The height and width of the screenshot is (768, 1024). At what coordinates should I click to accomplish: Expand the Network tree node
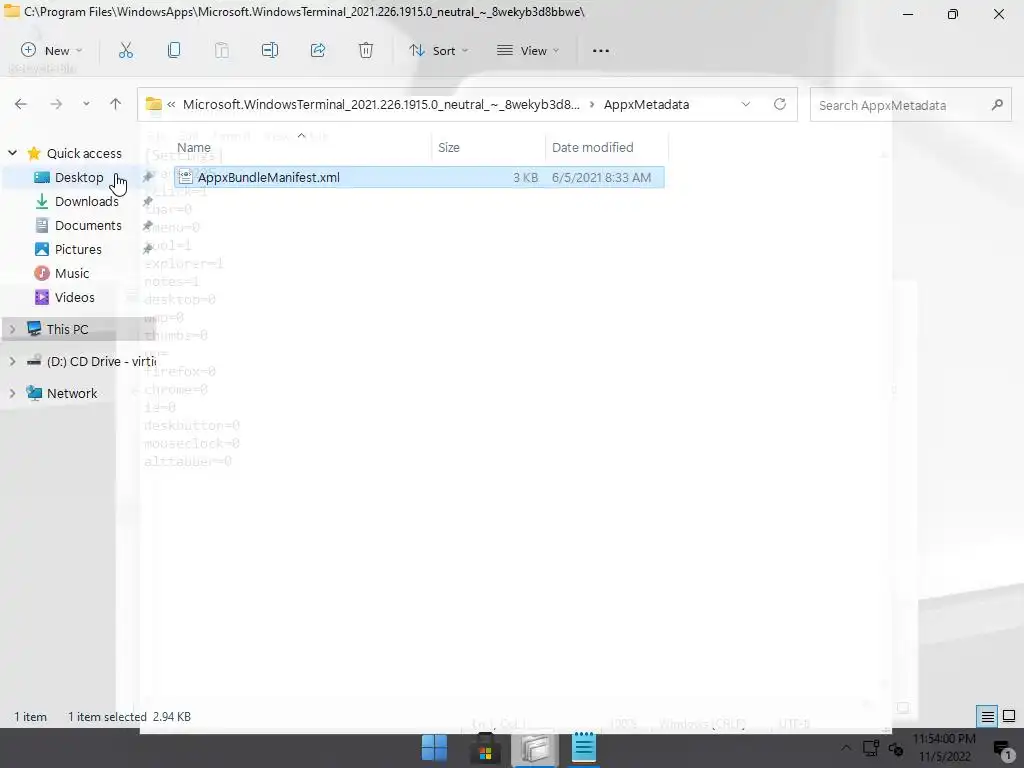click(x=12, y=393)
